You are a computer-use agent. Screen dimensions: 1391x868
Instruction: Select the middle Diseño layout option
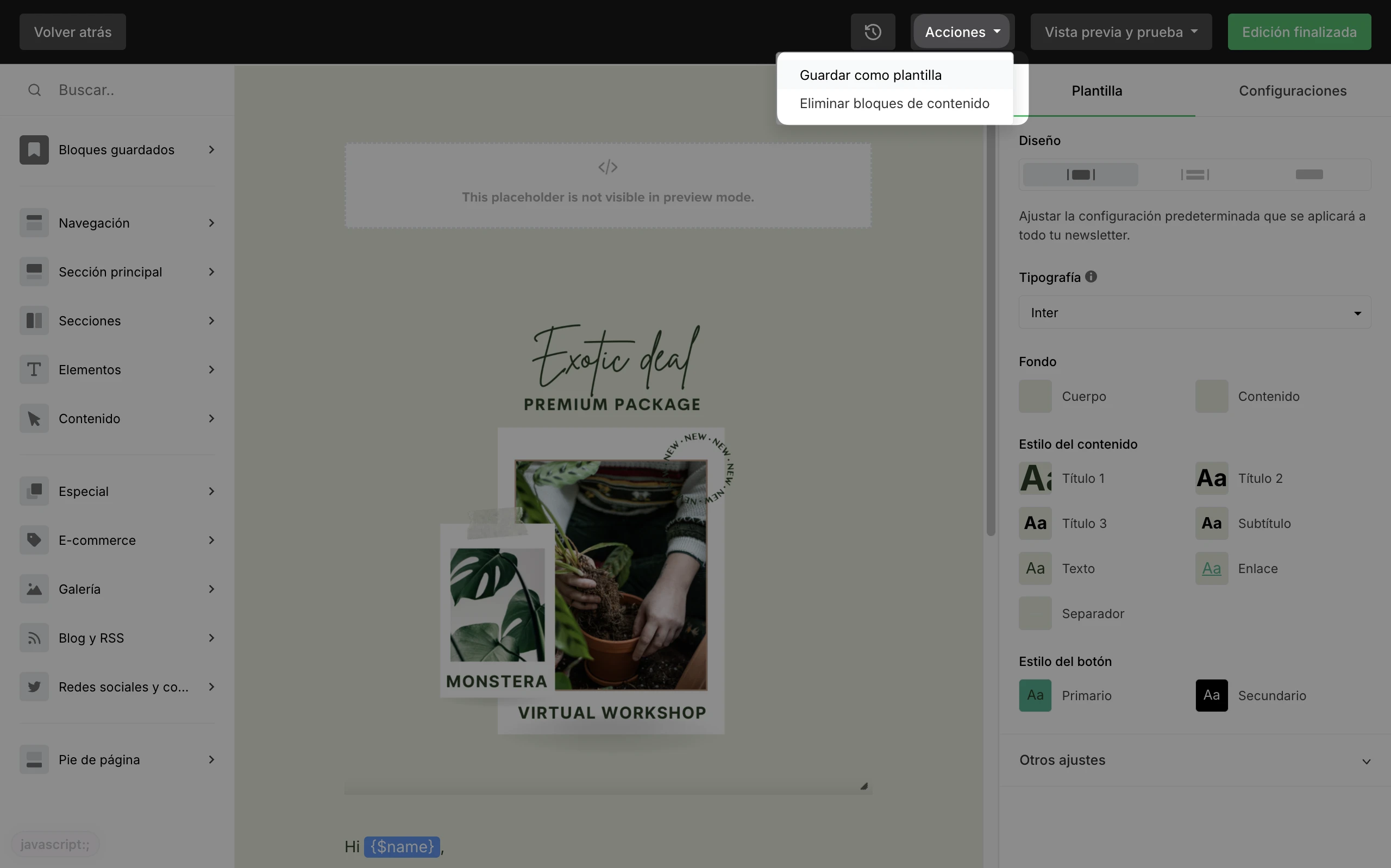click(x=1195, y=174)
